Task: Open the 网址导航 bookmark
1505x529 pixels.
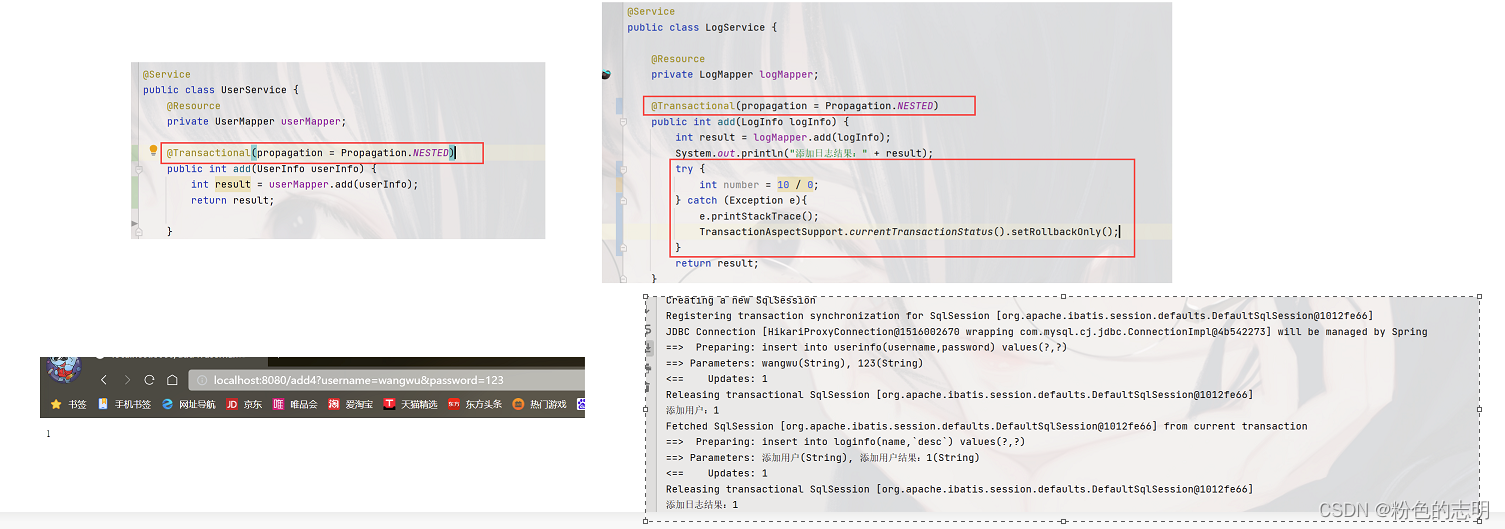Action: tap(188, 404)
